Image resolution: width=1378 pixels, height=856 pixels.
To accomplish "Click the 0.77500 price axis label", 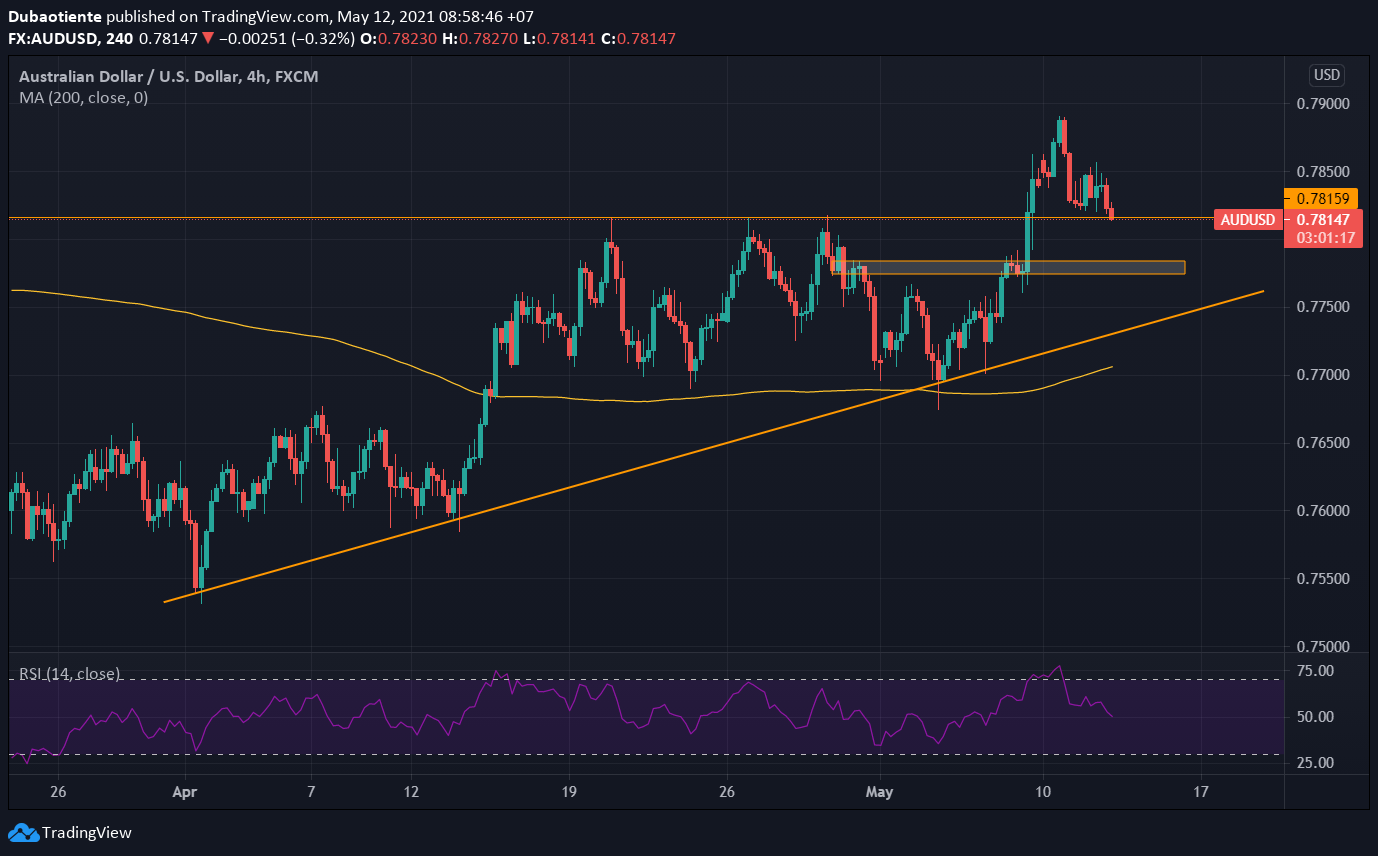I will (1322, 307).
